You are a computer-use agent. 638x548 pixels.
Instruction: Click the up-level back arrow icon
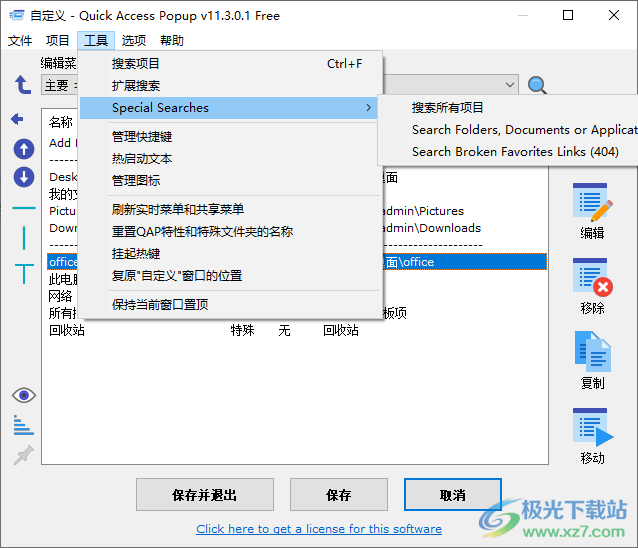point(23,85)
